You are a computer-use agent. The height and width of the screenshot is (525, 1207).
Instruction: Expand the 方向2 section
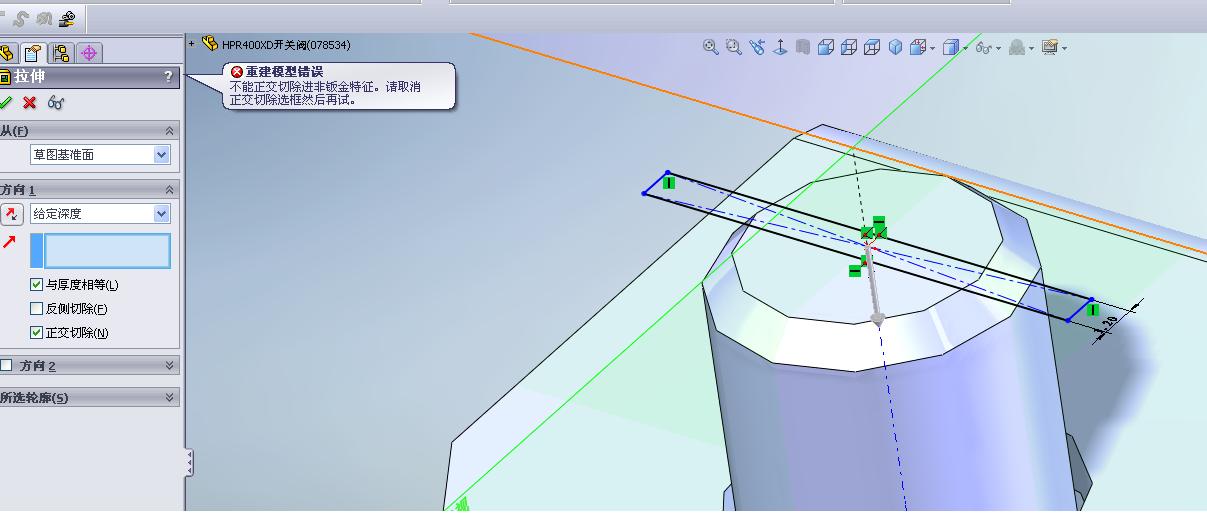[x=169, y=365]
